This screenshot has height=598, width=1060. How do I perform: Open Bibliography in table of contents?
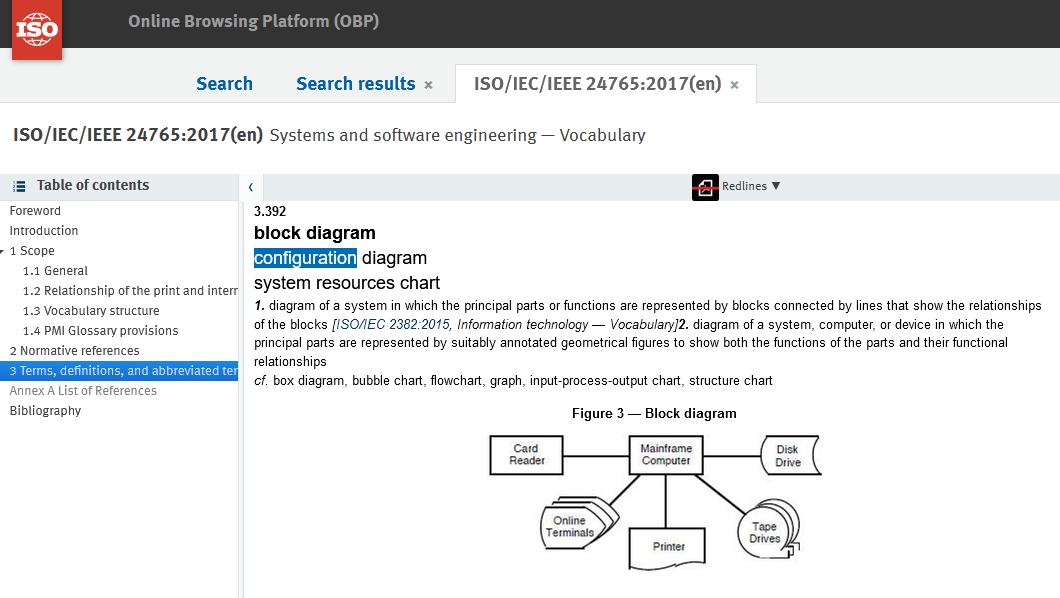45,411
